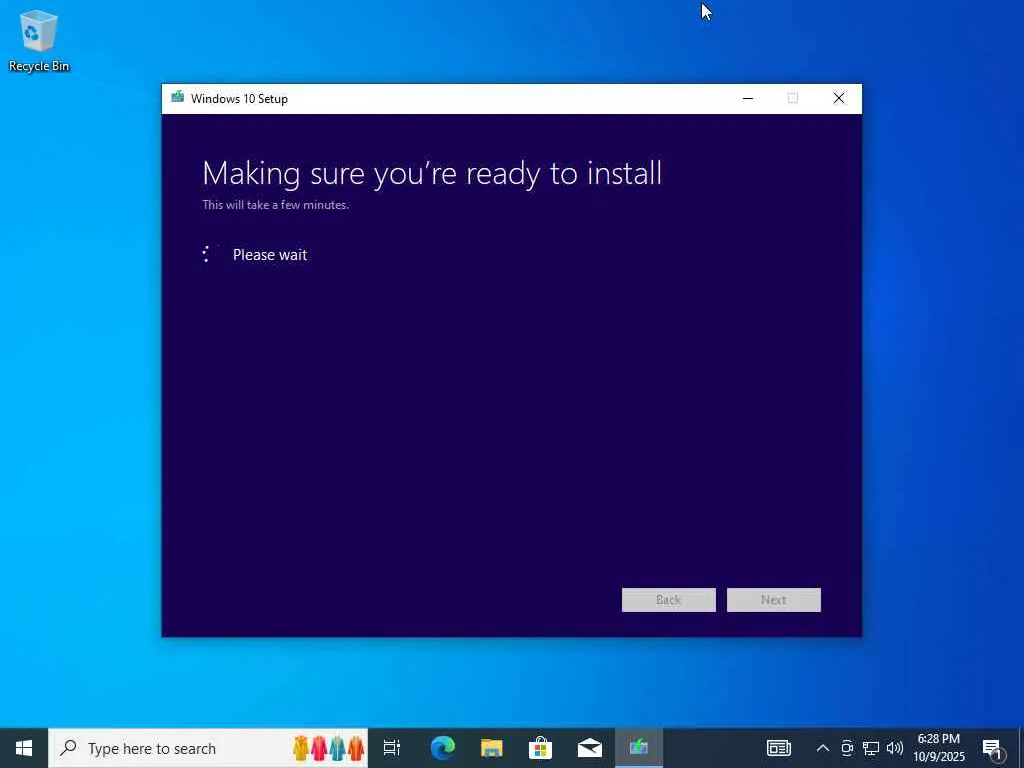Close the Windows 10 Setup window
Image resolution: width=1024 pixels, height=768 pixels.
[x=839, y=99]
